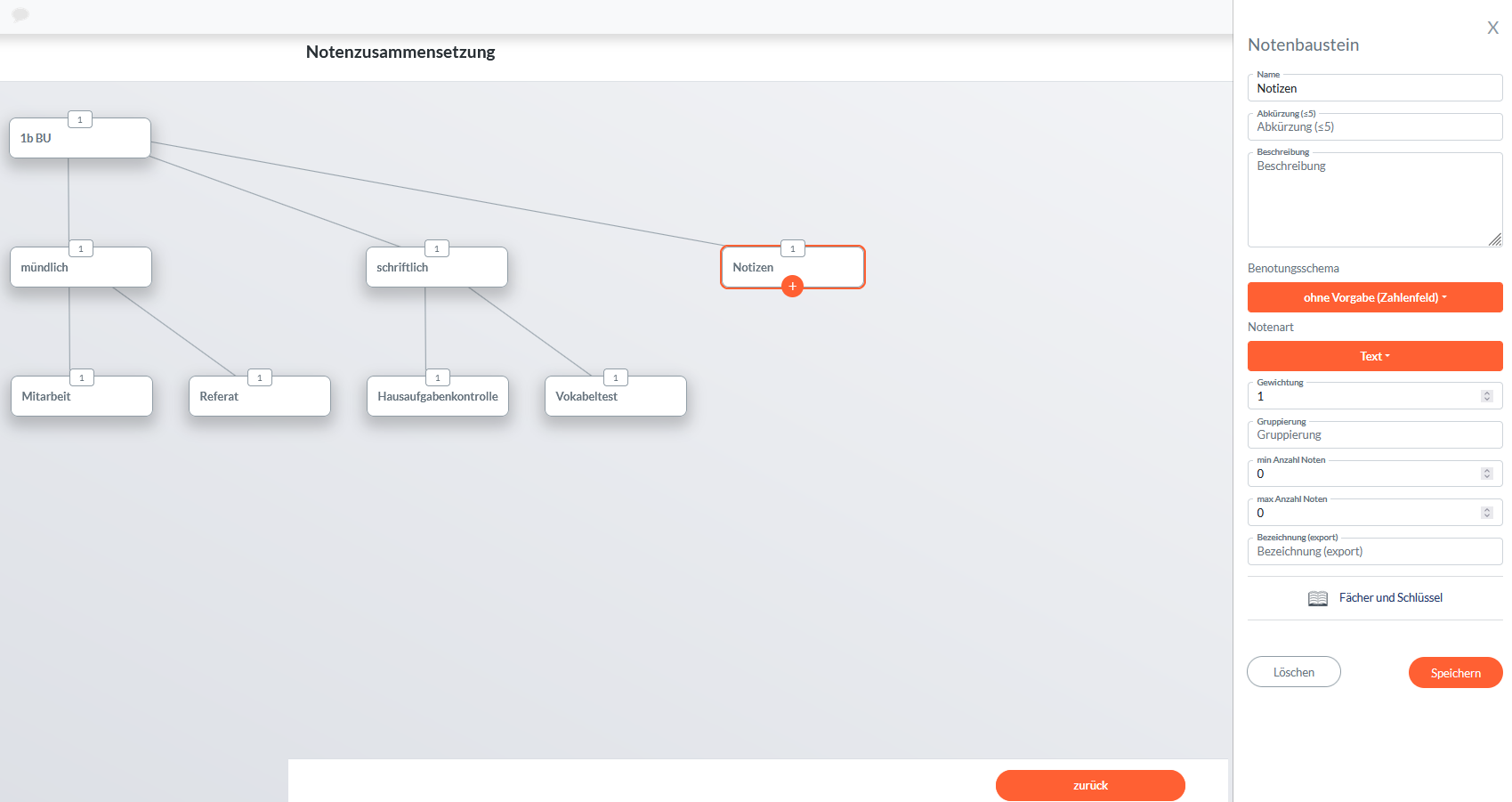The image size is (1512, 802).
Task: Click the Hausaufgabenkontrolle node
Action: click(x=437, y=397)
